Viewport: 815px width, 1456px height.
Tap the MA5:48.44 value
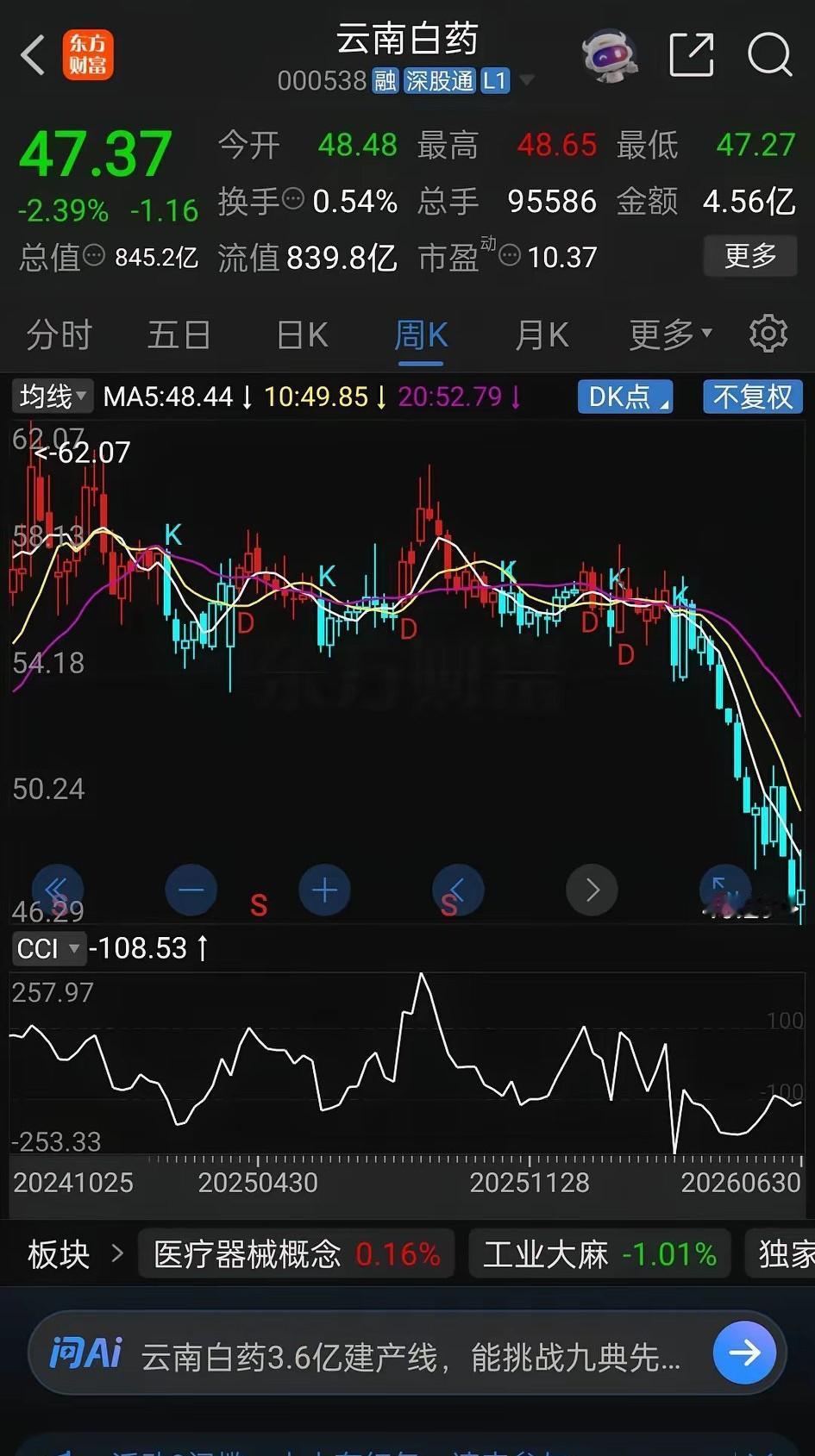pos(168,397)
